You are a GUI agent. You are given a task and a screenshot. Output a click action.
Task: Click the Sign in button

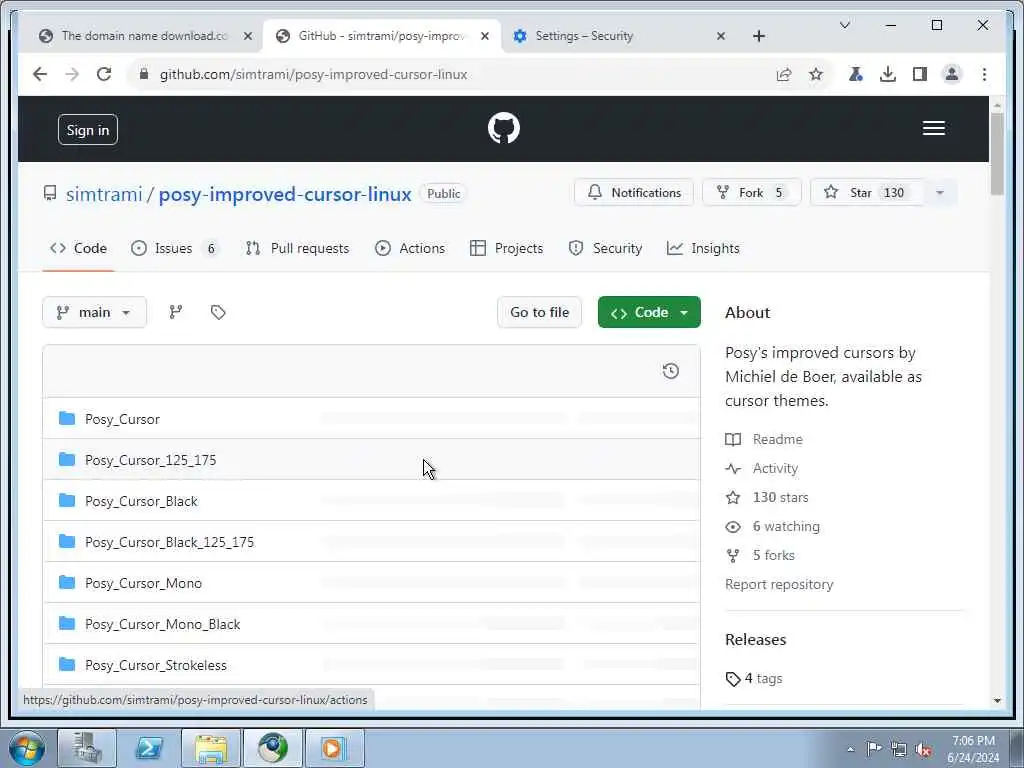[88, 130]
